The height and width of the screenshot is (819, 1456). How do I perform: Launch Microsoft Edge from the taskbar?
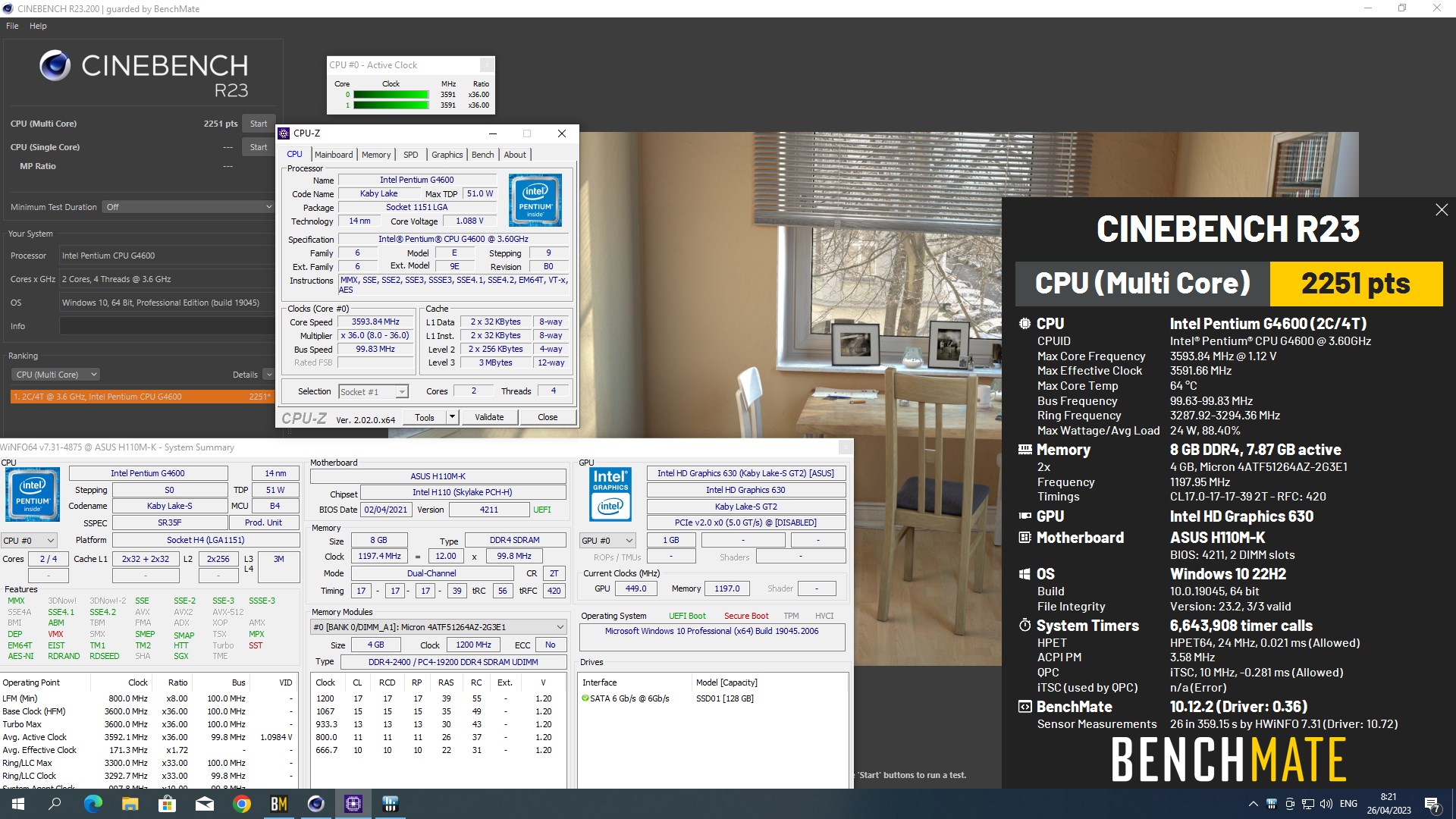93,804
